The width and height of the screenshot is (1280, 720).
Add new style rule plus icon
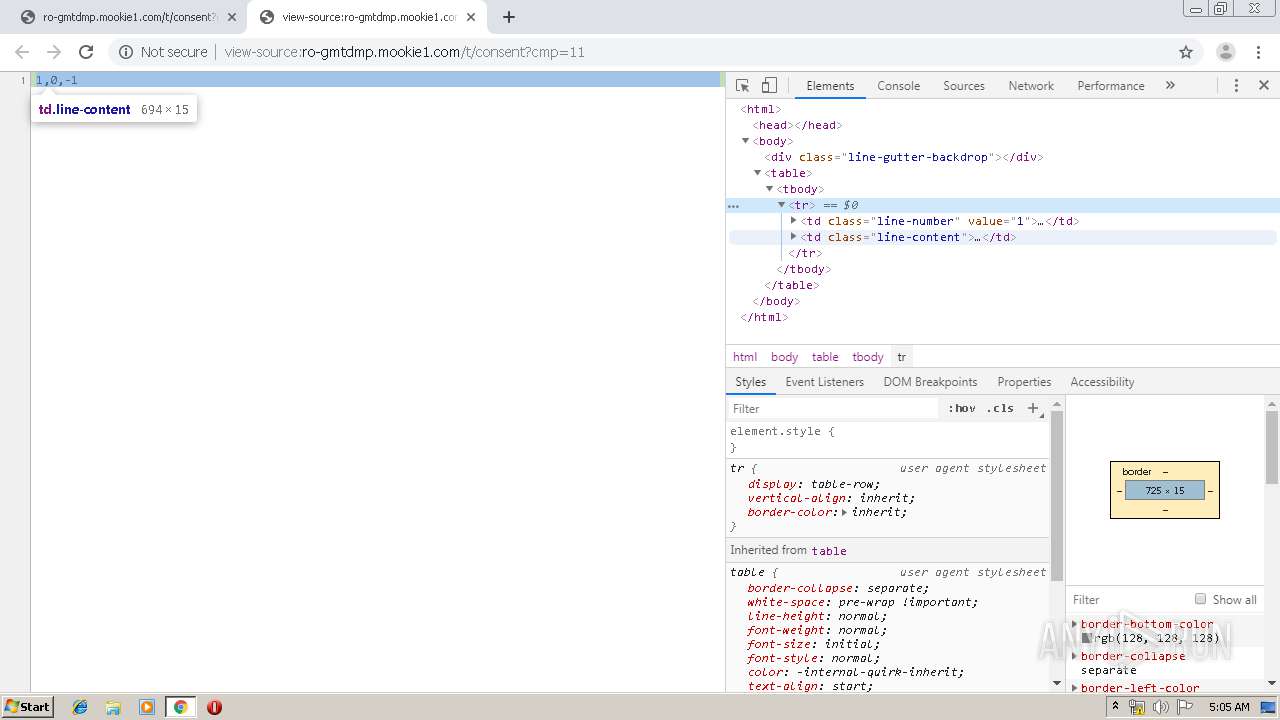click(x=1033, y=408)
